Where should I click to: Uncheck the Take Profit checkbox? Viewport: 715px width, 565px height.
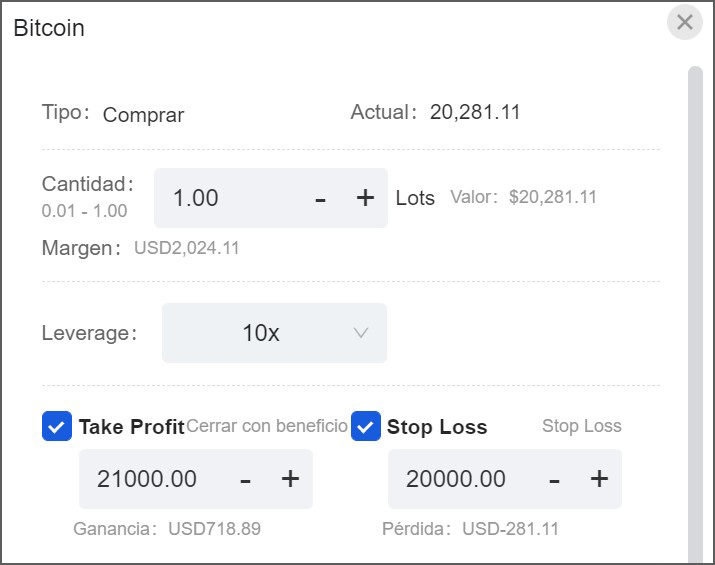coord(57,427)
